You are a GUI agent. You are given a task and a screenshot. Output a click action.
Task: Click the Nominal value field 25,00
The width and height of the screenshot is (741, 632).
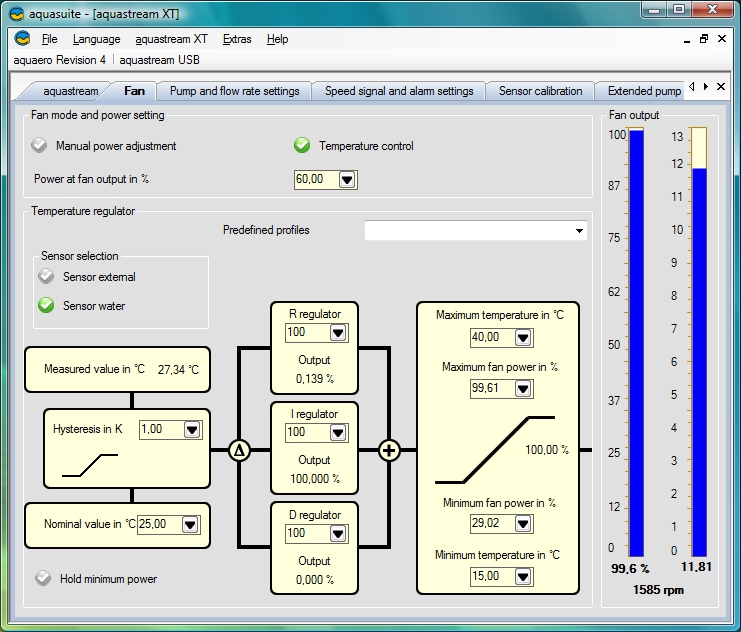160,525
